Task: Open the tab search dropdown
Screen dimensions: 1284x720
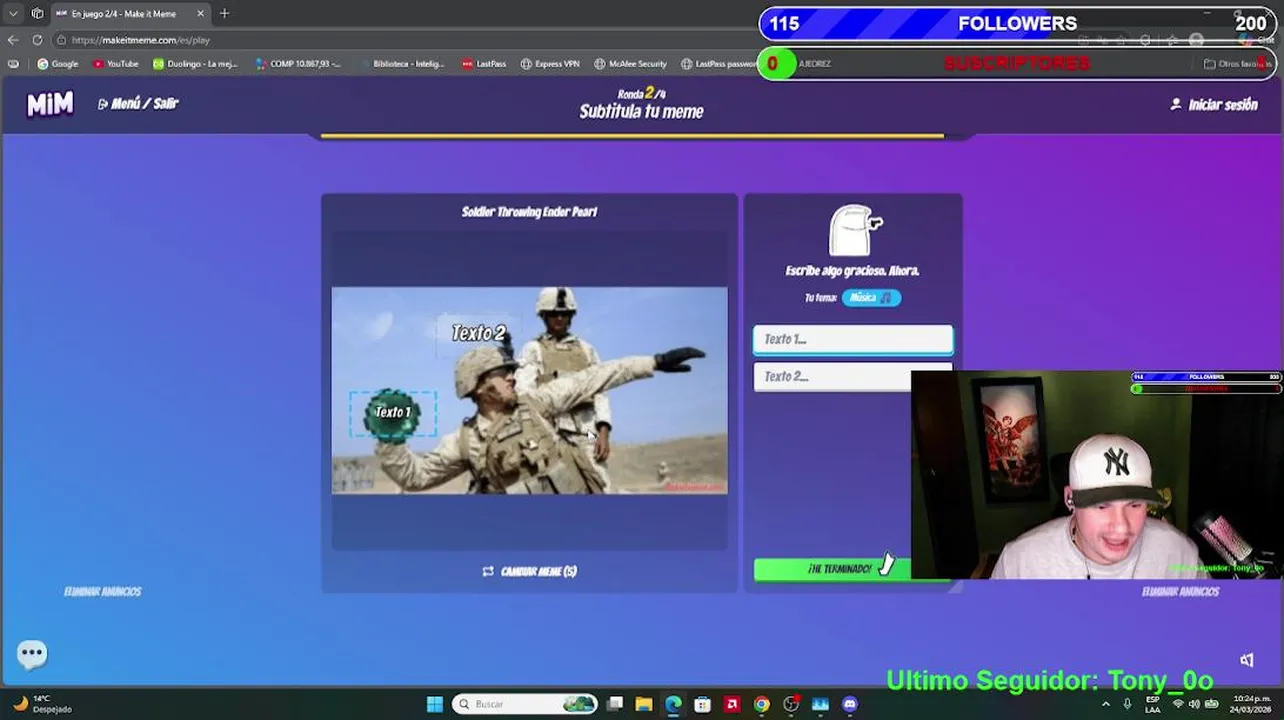Action: [x=13, y=13]
